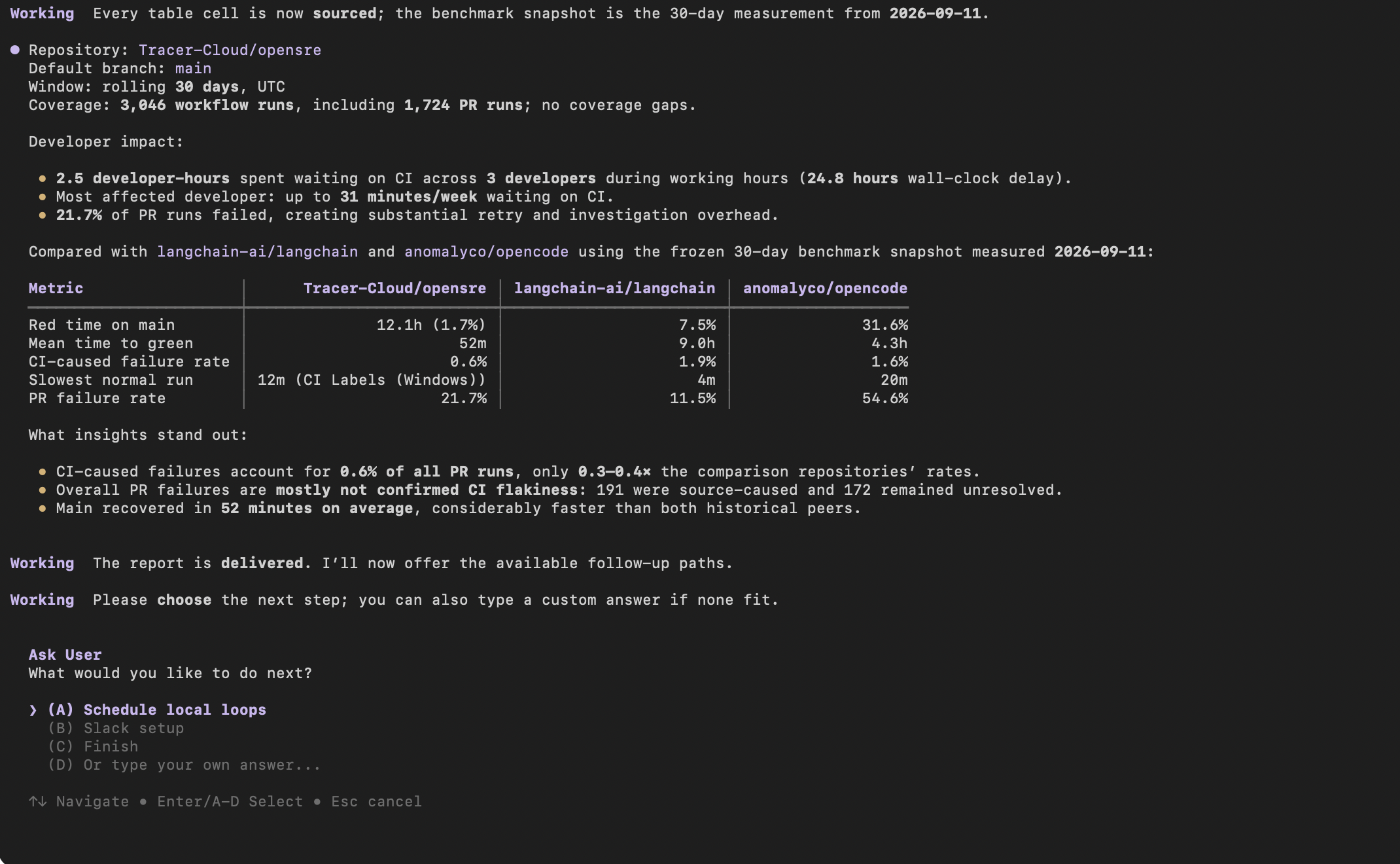The height and width of the screenshot is (864, 1400).
Task: Click 'What insights stand out:' heading
Action: coord(138,435)
